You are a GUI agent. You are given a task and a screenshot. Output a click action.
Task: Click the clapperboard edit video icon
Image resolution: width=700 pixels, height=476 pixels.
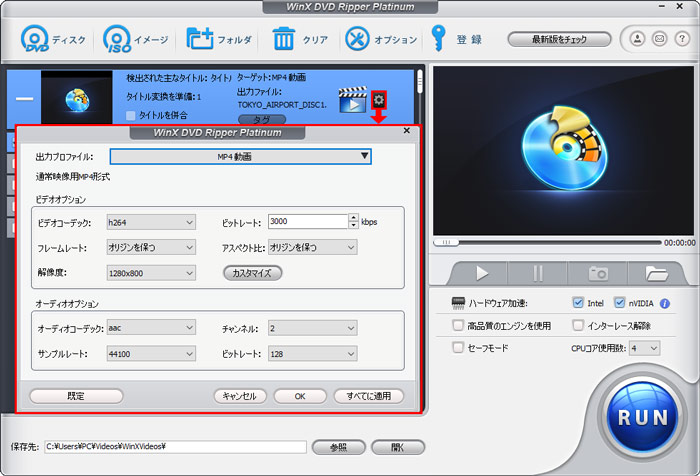click(352, 100)
